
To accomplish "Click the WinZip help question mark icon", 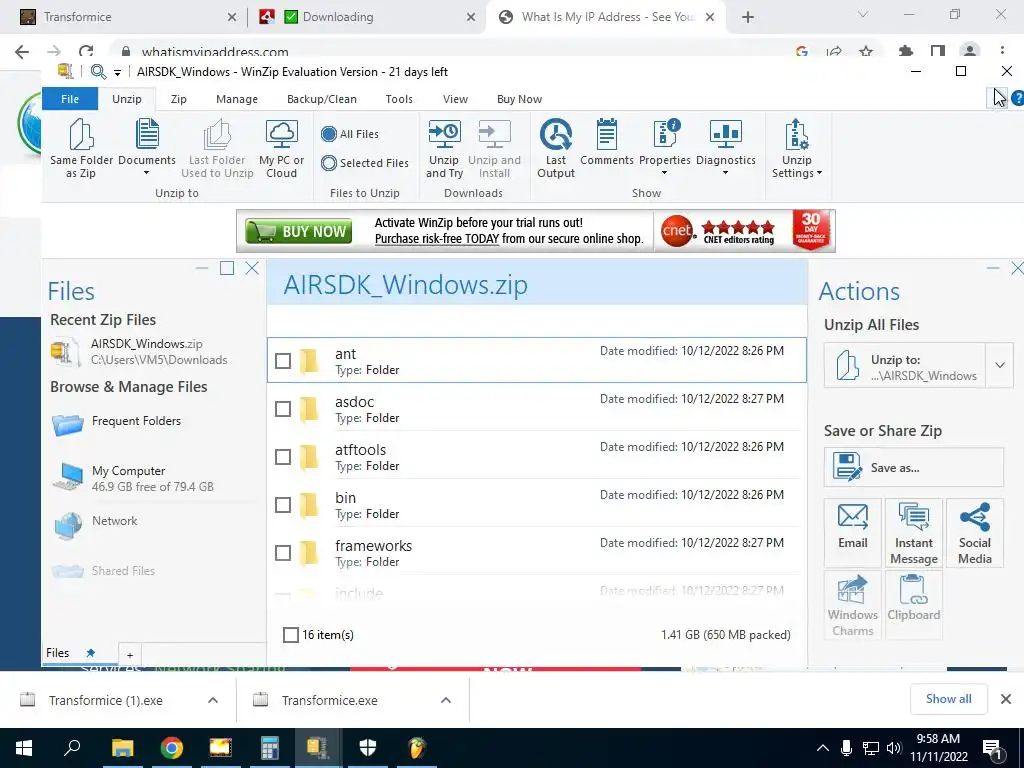I will click(1017, 98).
